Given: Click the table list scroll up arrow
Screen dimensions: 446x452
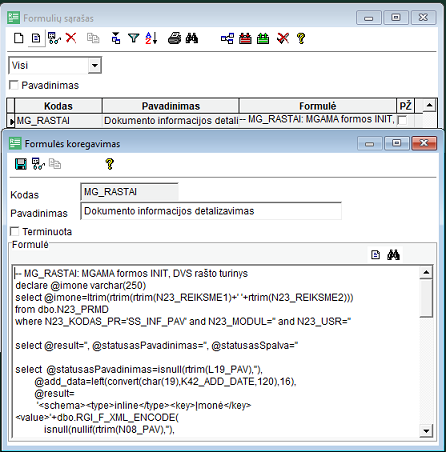Looking at the screenshot, I should point(429,106).
